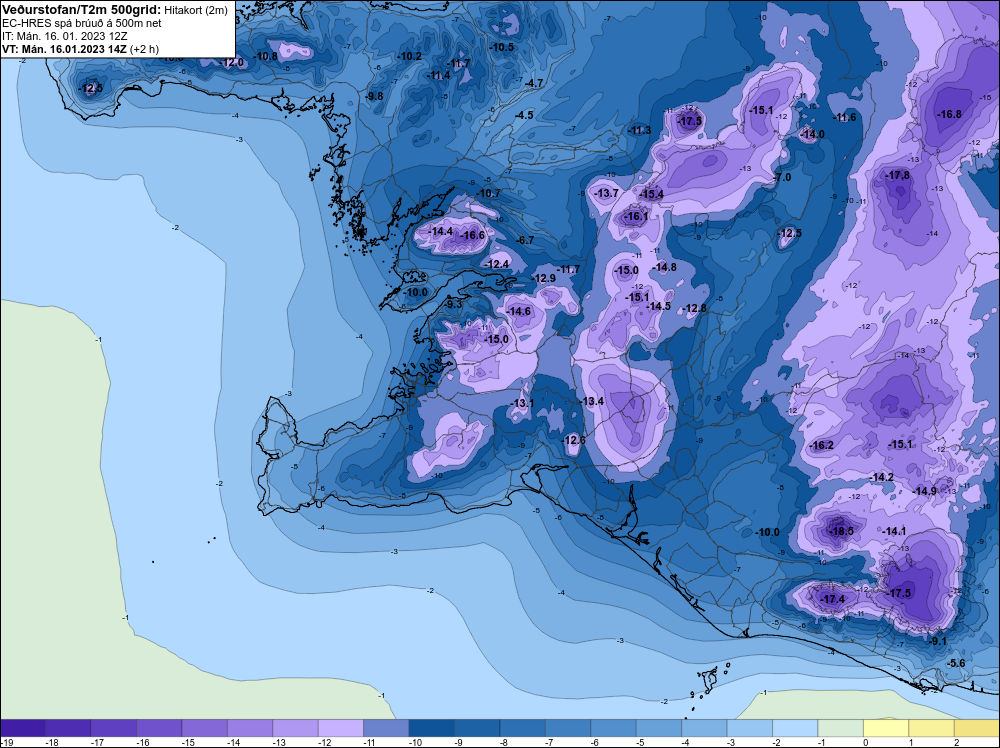Image resolution: width=1000 pixels, height=748 pixels.
Task: Click the temperature value '-16.1'
Action: [635, 216]
